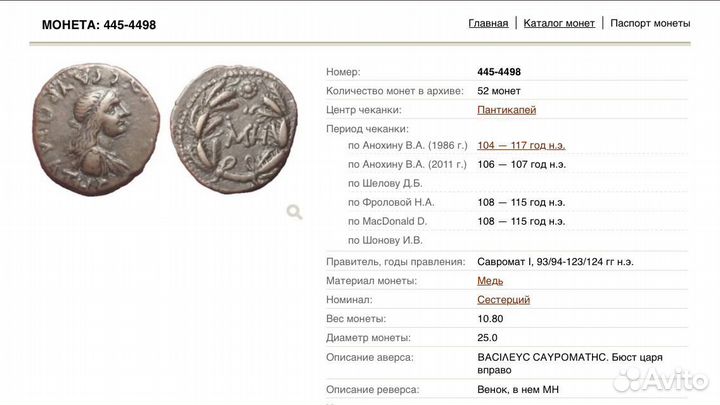Click the label Номинал:
720x405 pixels.
pos(349,299)
